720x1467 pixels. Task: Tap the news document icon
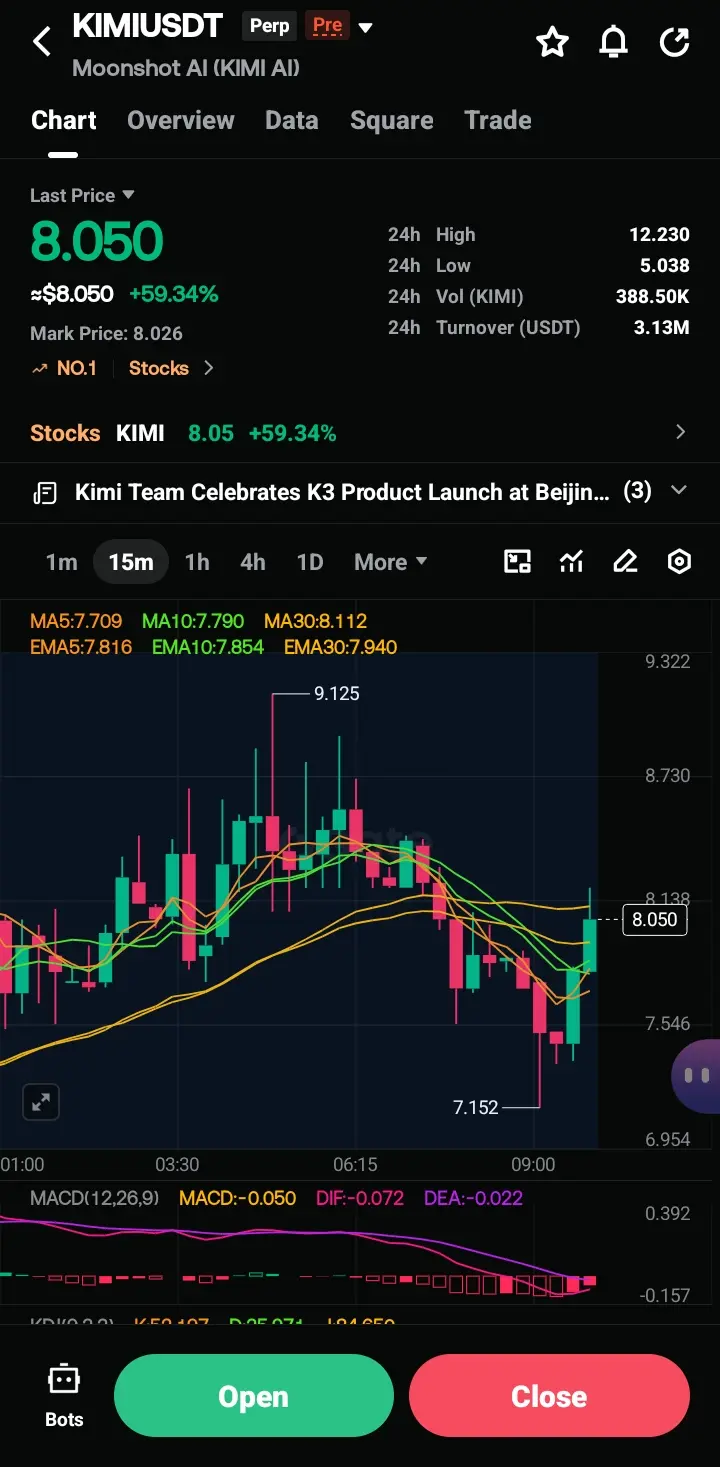tap(45, 492)
